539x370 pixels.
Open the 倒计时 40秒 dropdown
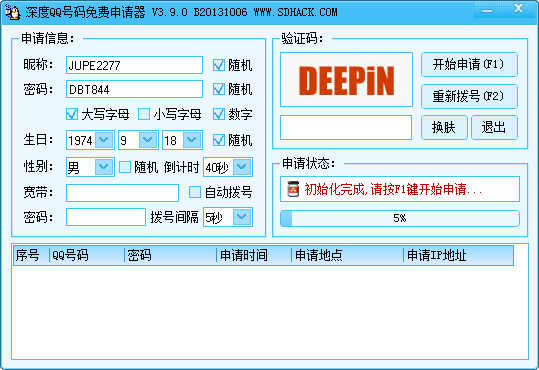coord(242,167)
